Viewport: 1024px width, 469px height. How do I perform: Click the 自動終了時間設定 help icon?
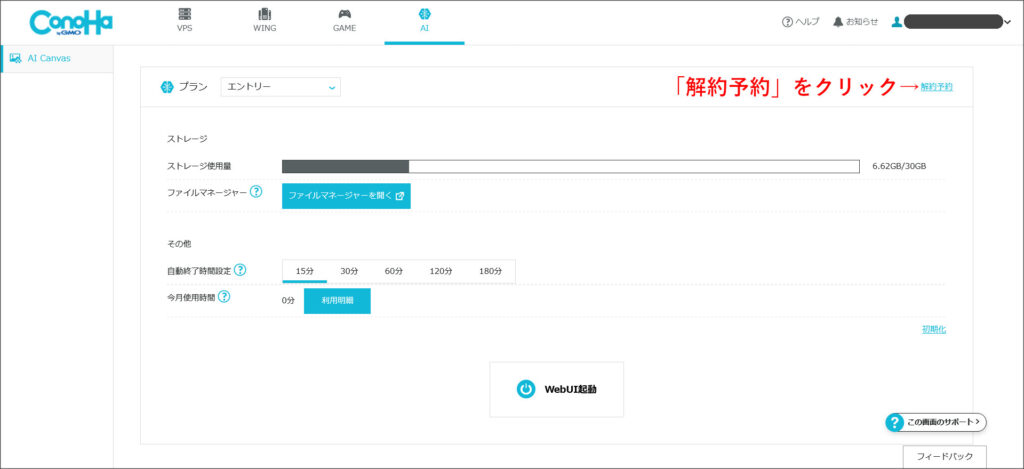[240, 270]
